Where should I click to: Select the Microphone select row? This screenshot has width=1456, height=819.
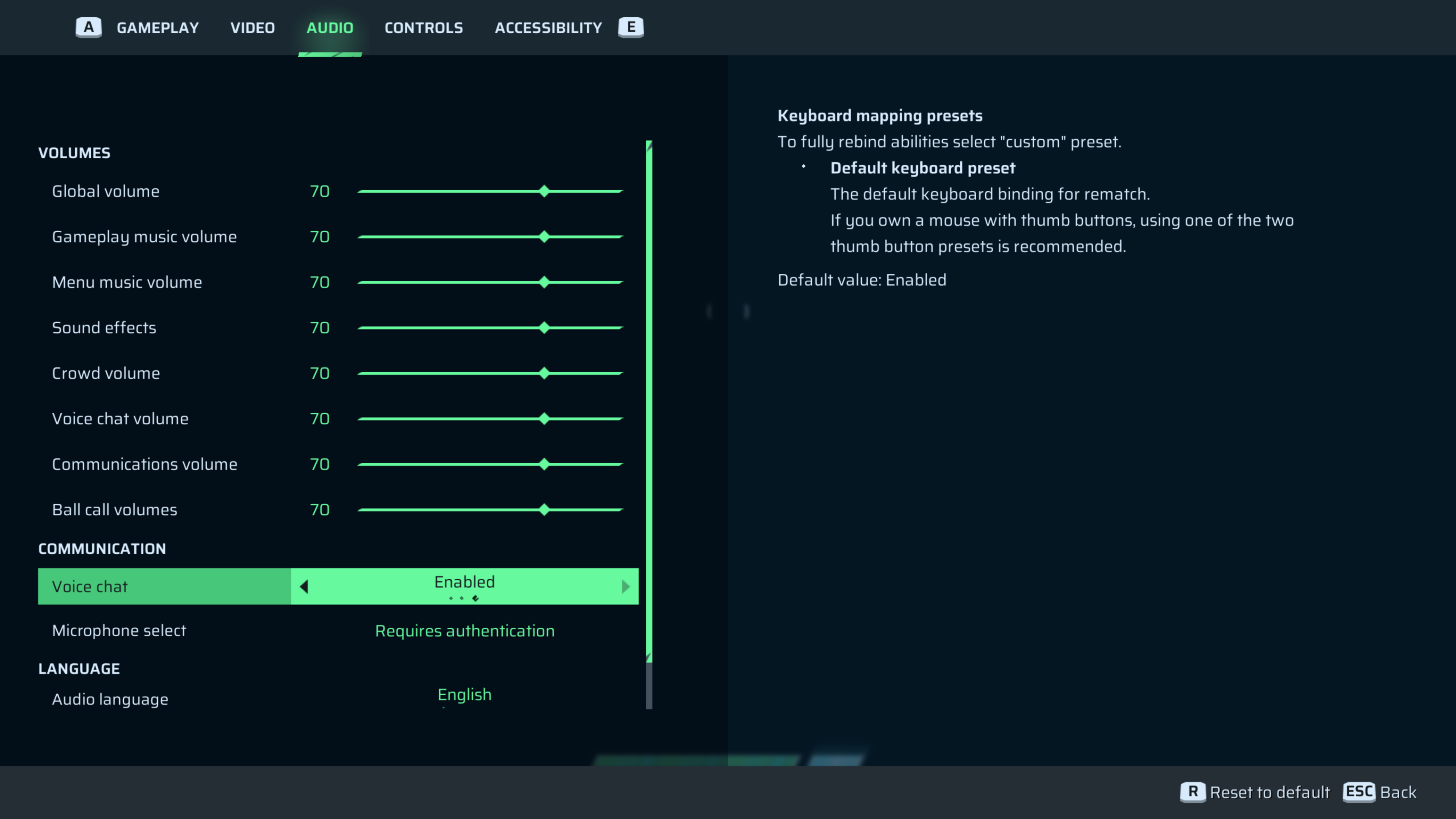click(119, 631)
